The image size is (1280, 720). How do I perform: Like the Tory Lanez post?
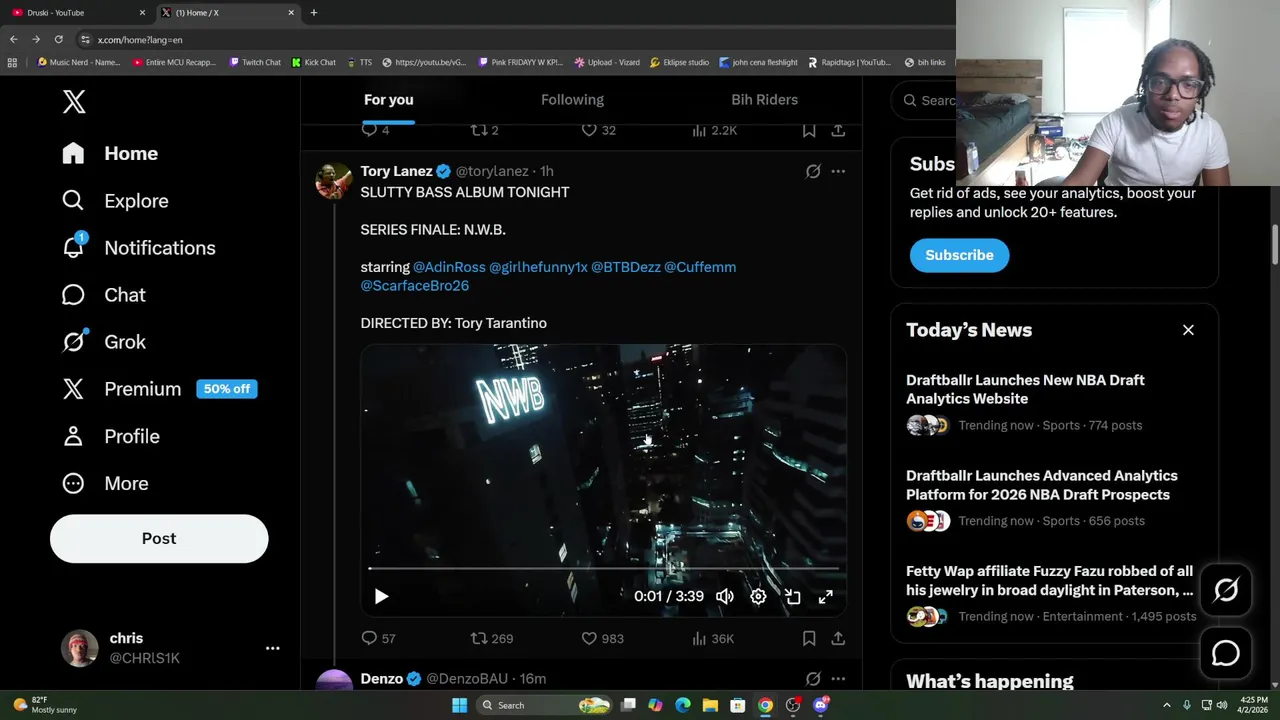[x=602, y=638]
